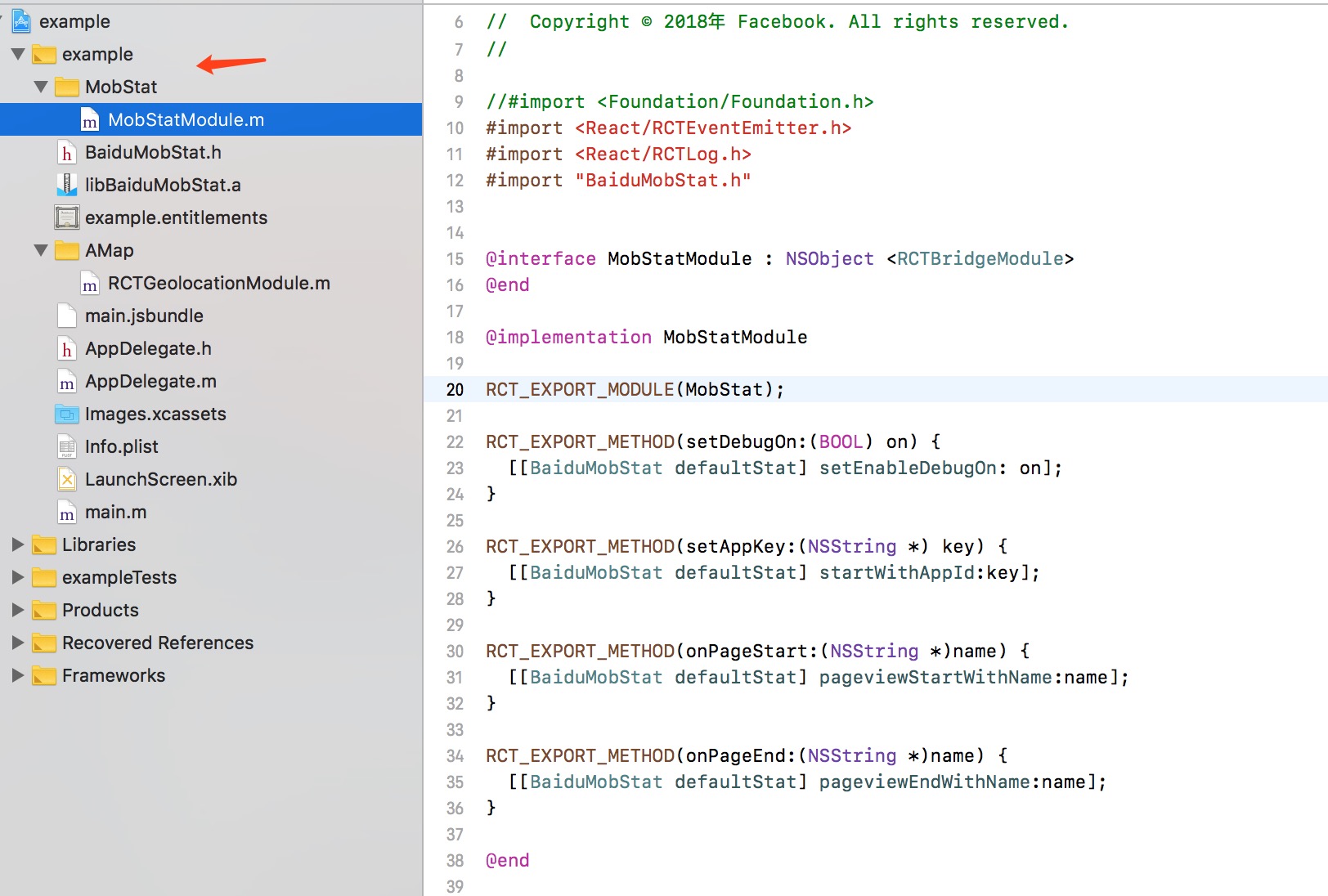
Task: Select the top-level example project name
Action: point(74,21)
